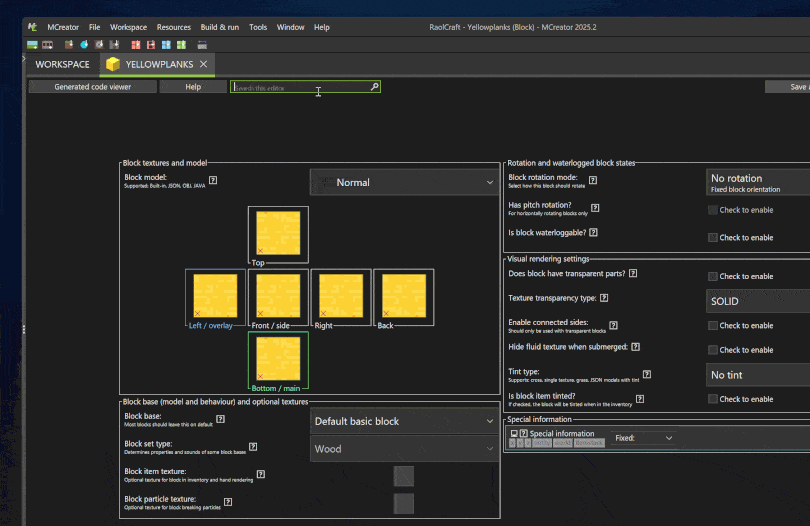
Task: Open the No rotation mode dropdown
Action: [x=758, y=182]
